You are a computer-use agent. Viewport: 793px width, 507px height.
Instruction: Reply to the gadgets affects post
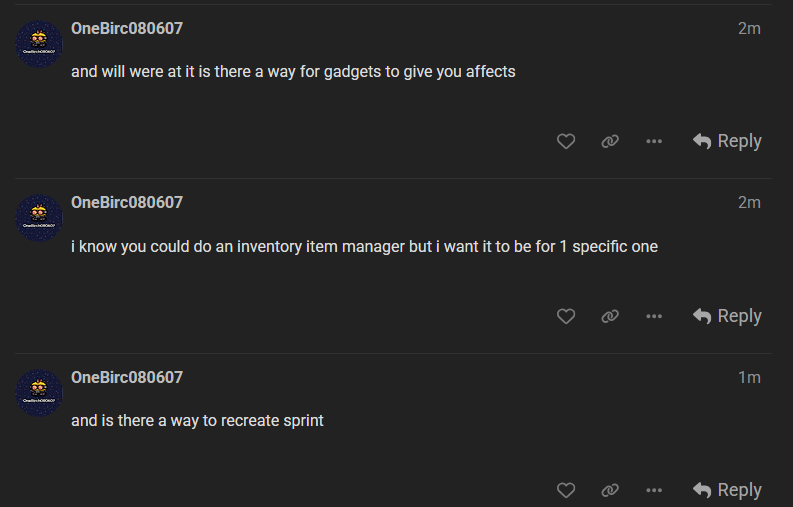727,142
